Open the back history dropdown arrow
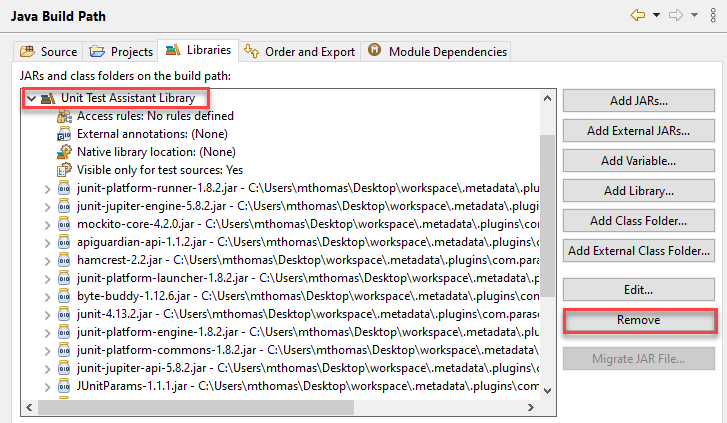727x423 pixels. 657,15
